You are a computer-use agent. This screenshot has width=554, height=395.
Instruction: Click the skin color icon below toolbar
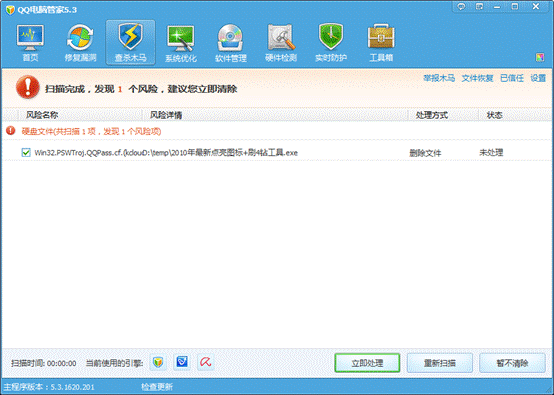coord(540,57)
